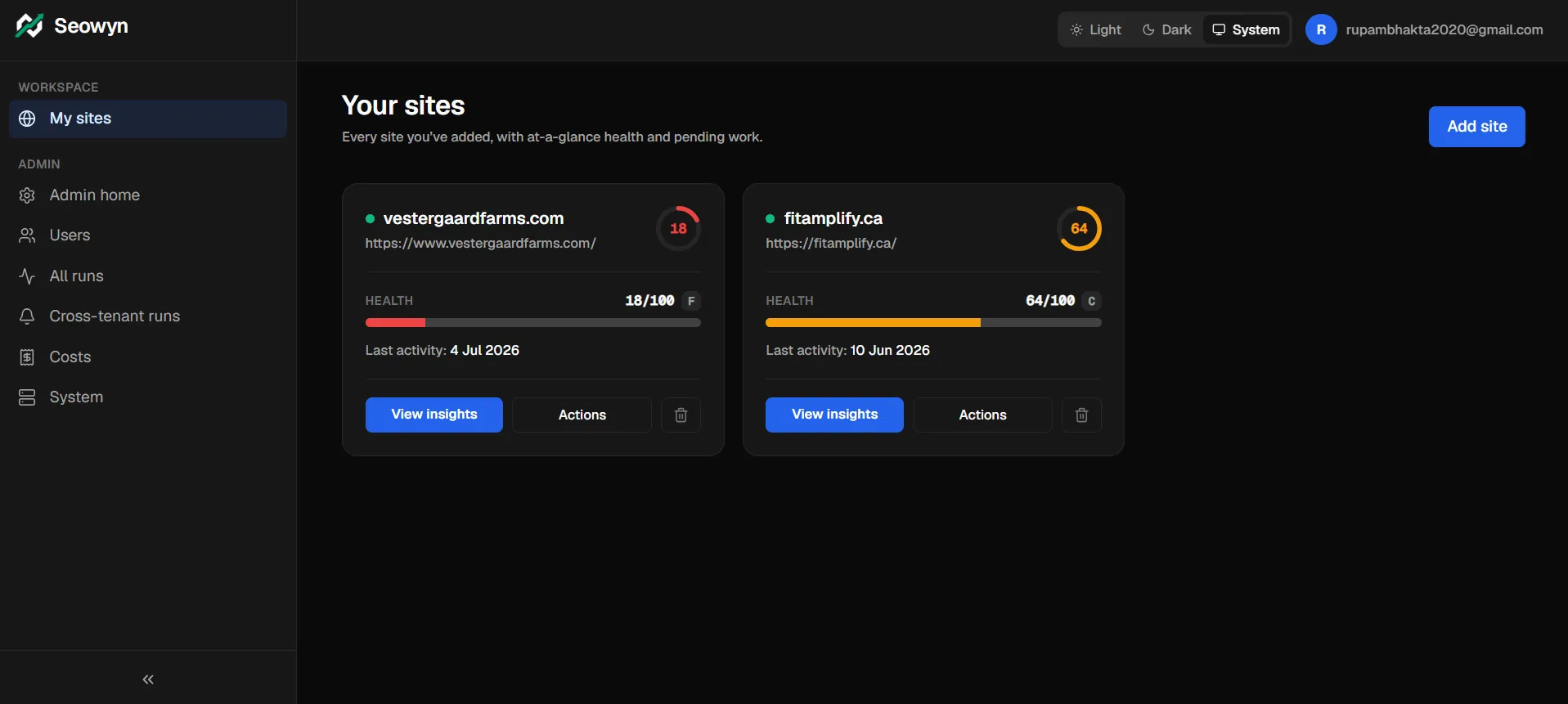The width and height of the screenshot is (1568, 704).
Task: Click the Seowyn logo icon
Action: click(29, 26)
